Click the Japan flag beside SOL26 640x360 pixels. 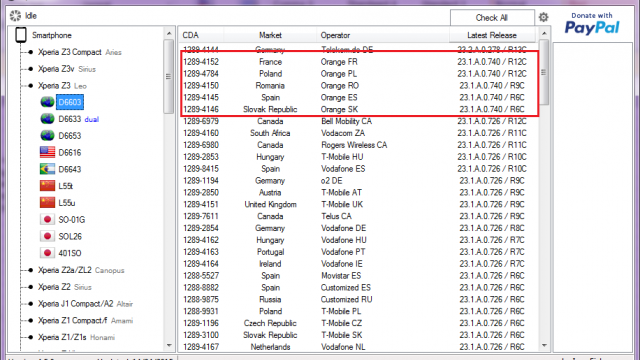[47, 236]
